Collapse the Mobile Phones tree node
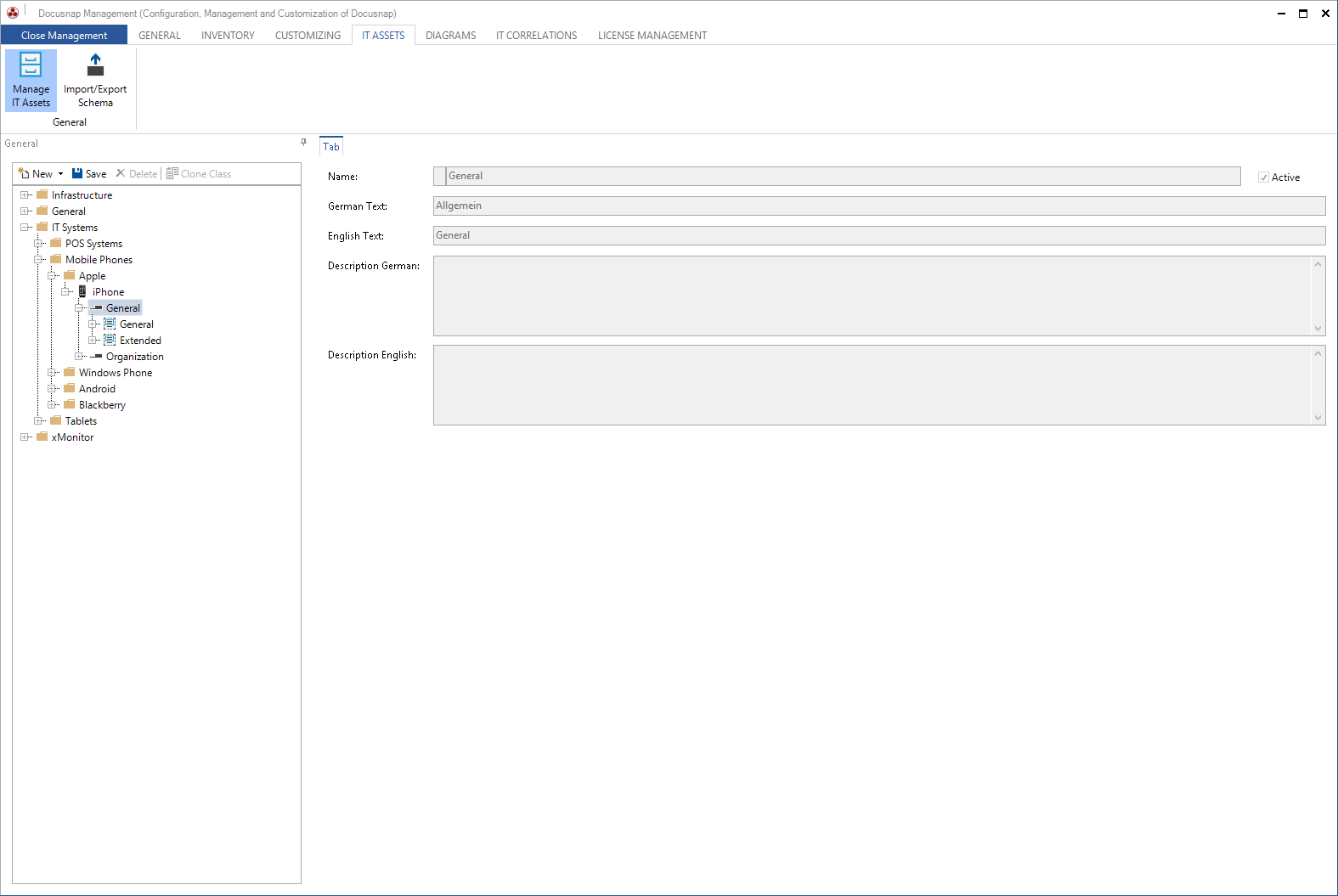The height and width of the screenshot is (896, 1338). (38, 259)
